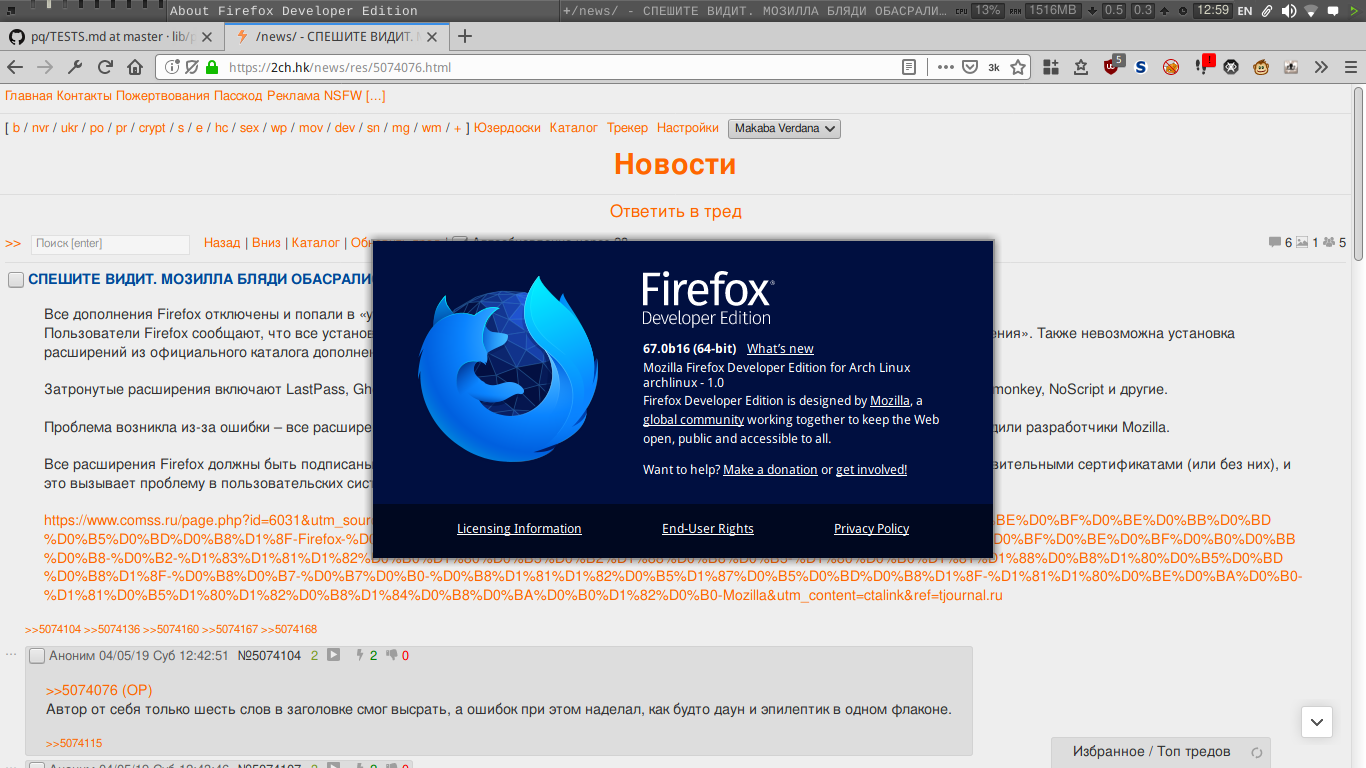Open a new browser tab
The image size is (1366, 768).
(x=464, y=37)
